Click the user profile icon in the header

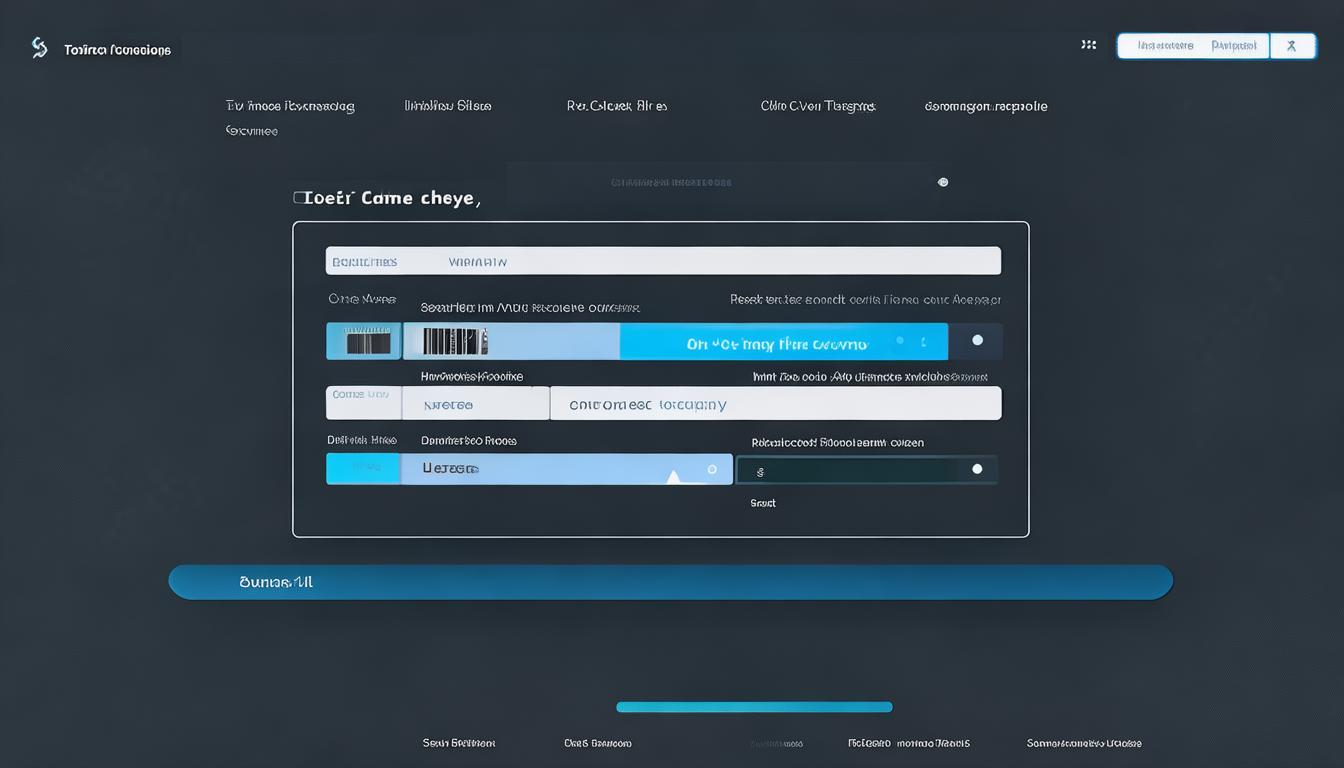pos(1292,46)
